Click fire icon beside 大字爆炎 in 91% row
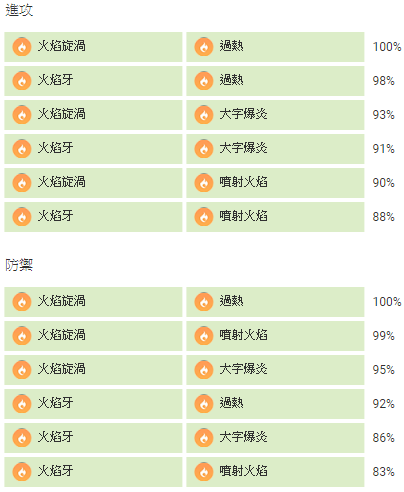 click(204, 149)
